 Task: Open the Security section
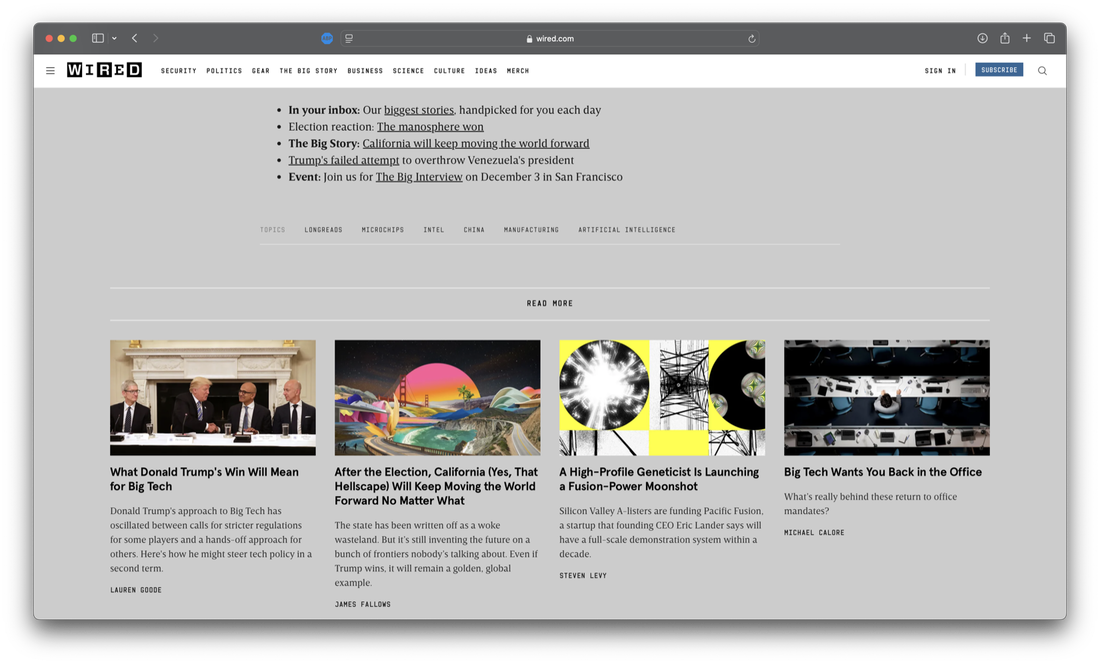(x=179, y=71)
